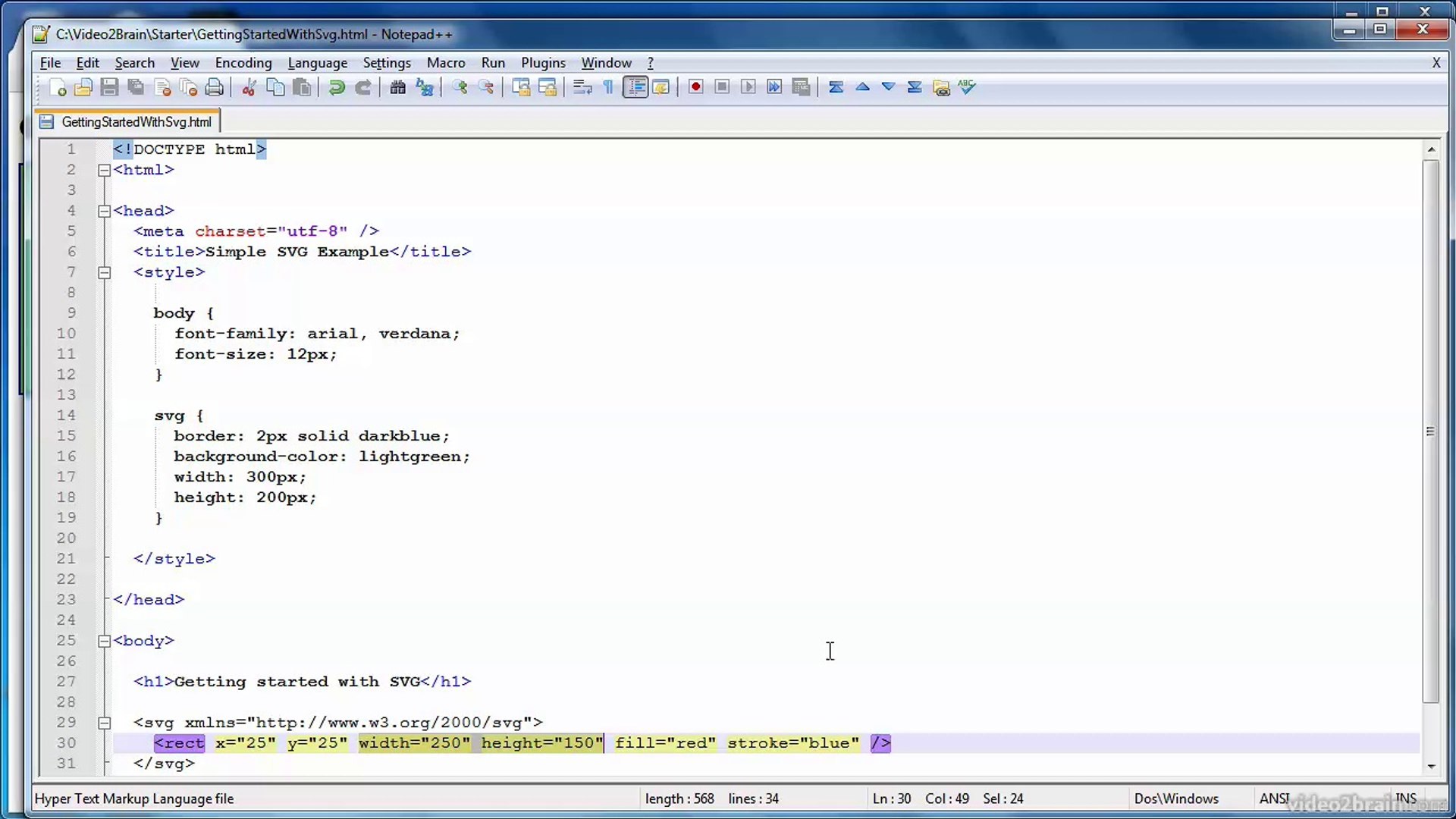
Task: Open the Macro menu
Action: (x=446, y=63)
